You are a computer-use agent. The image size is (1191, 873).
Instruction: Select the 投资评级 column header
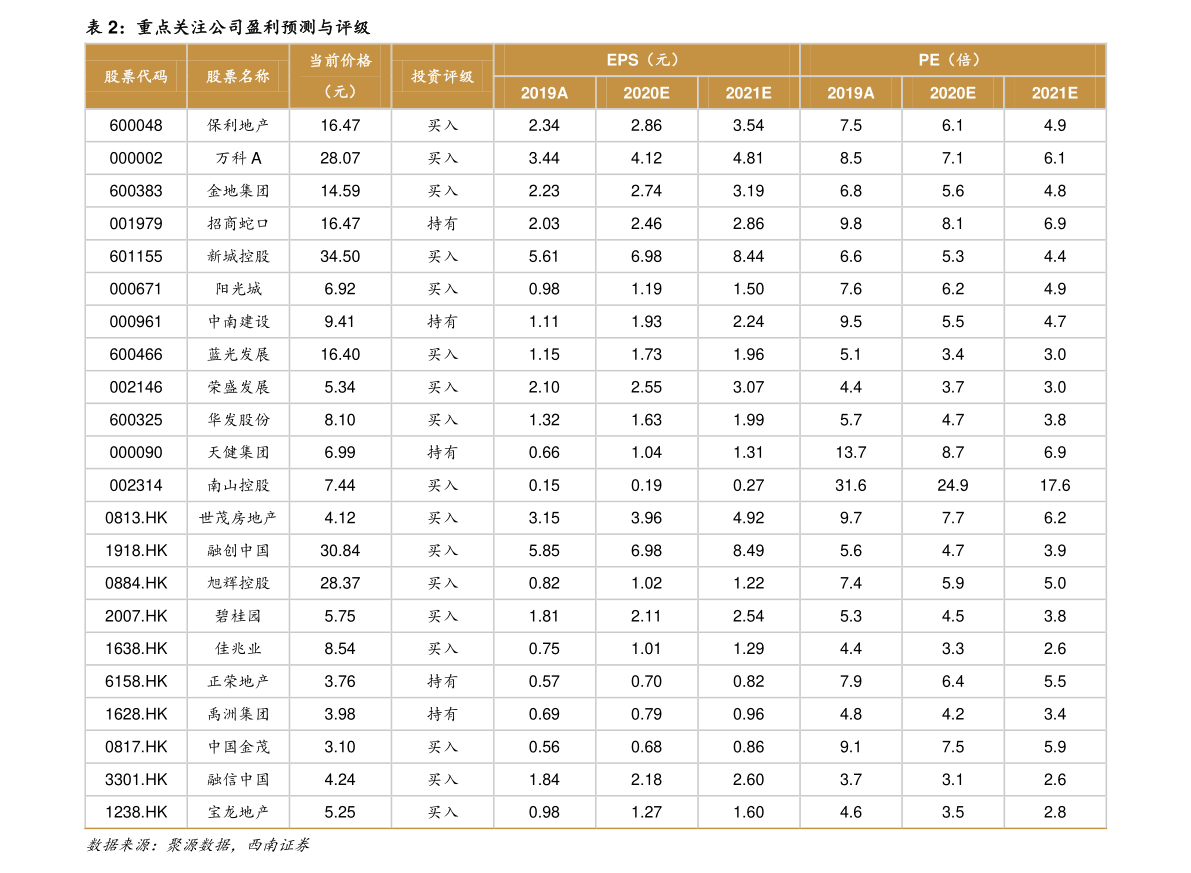pos(442,76)
